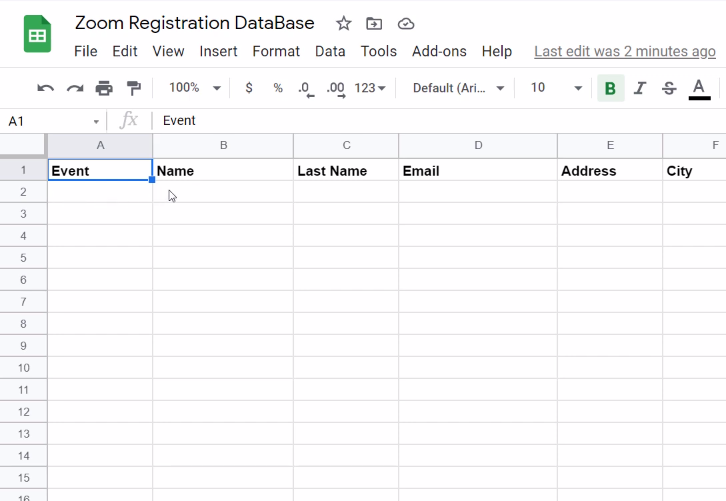Select the Email cell
Image resolution: width=726 pixels, height=501 pixels.
[x=478, y=170]
